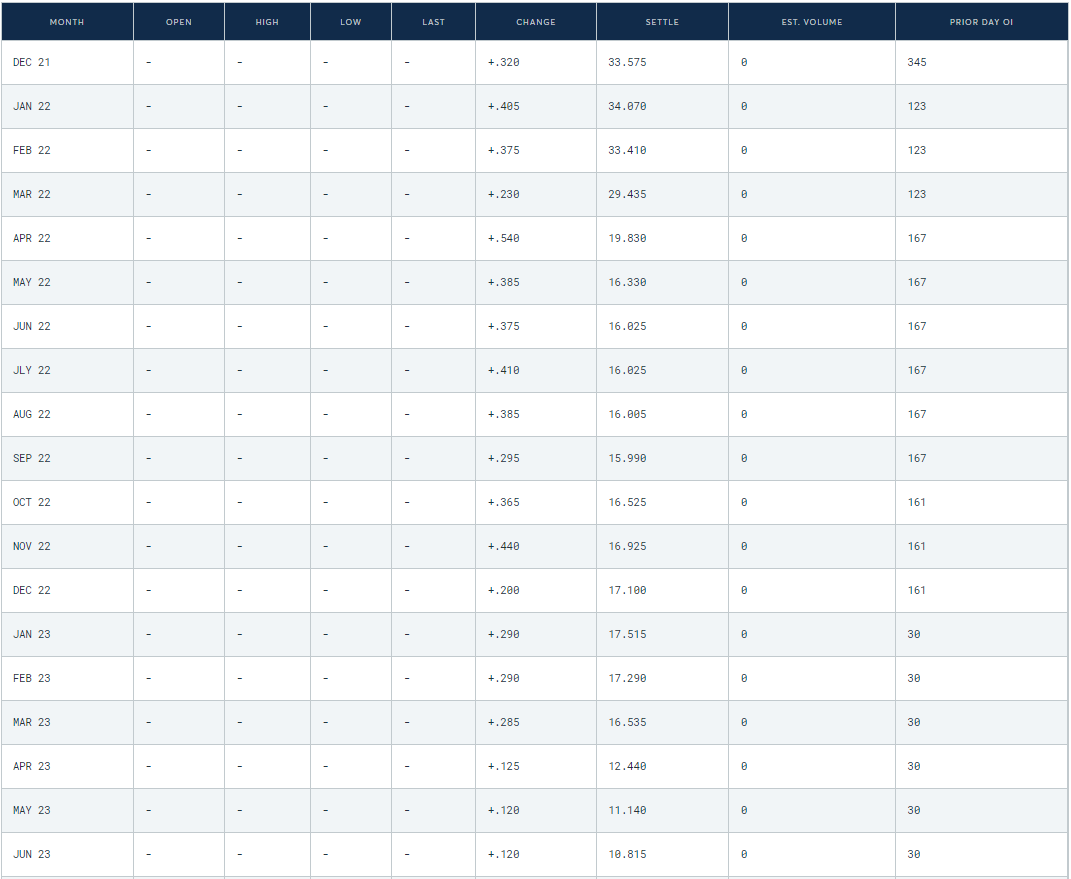The image size is (1071, 879).
Task: Click the OPEN column header
Action: point(179,22)
